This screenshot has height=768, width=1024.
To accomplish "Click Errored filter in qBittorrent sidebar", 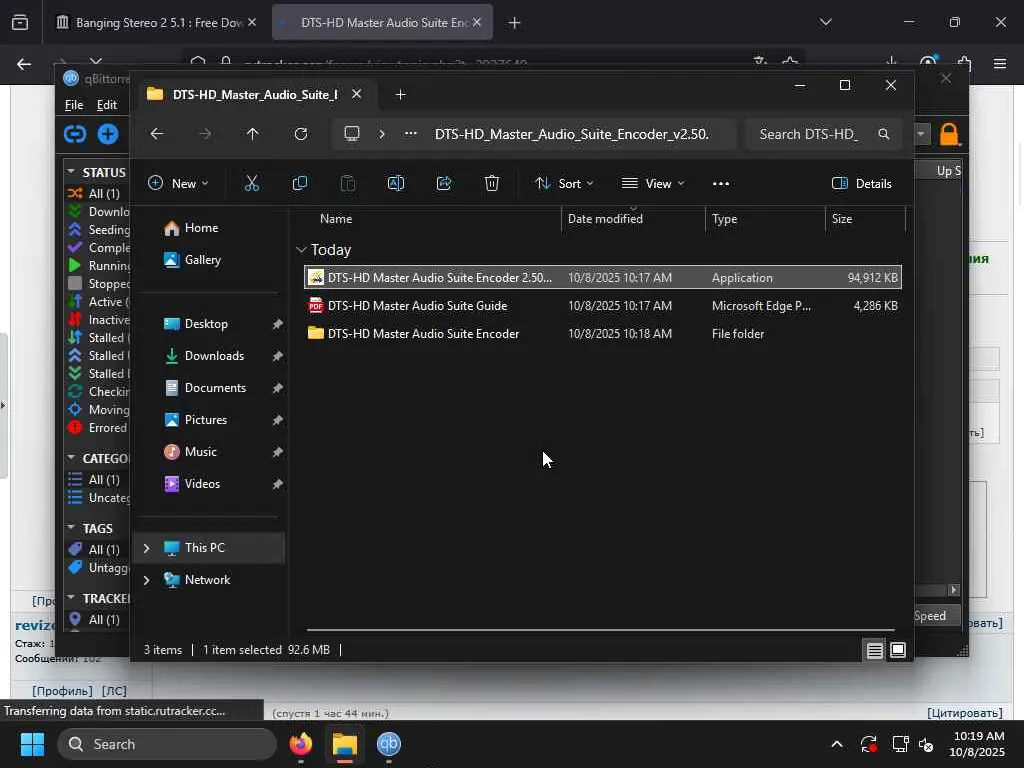I will pyautogui.click(x=98, y=428).
